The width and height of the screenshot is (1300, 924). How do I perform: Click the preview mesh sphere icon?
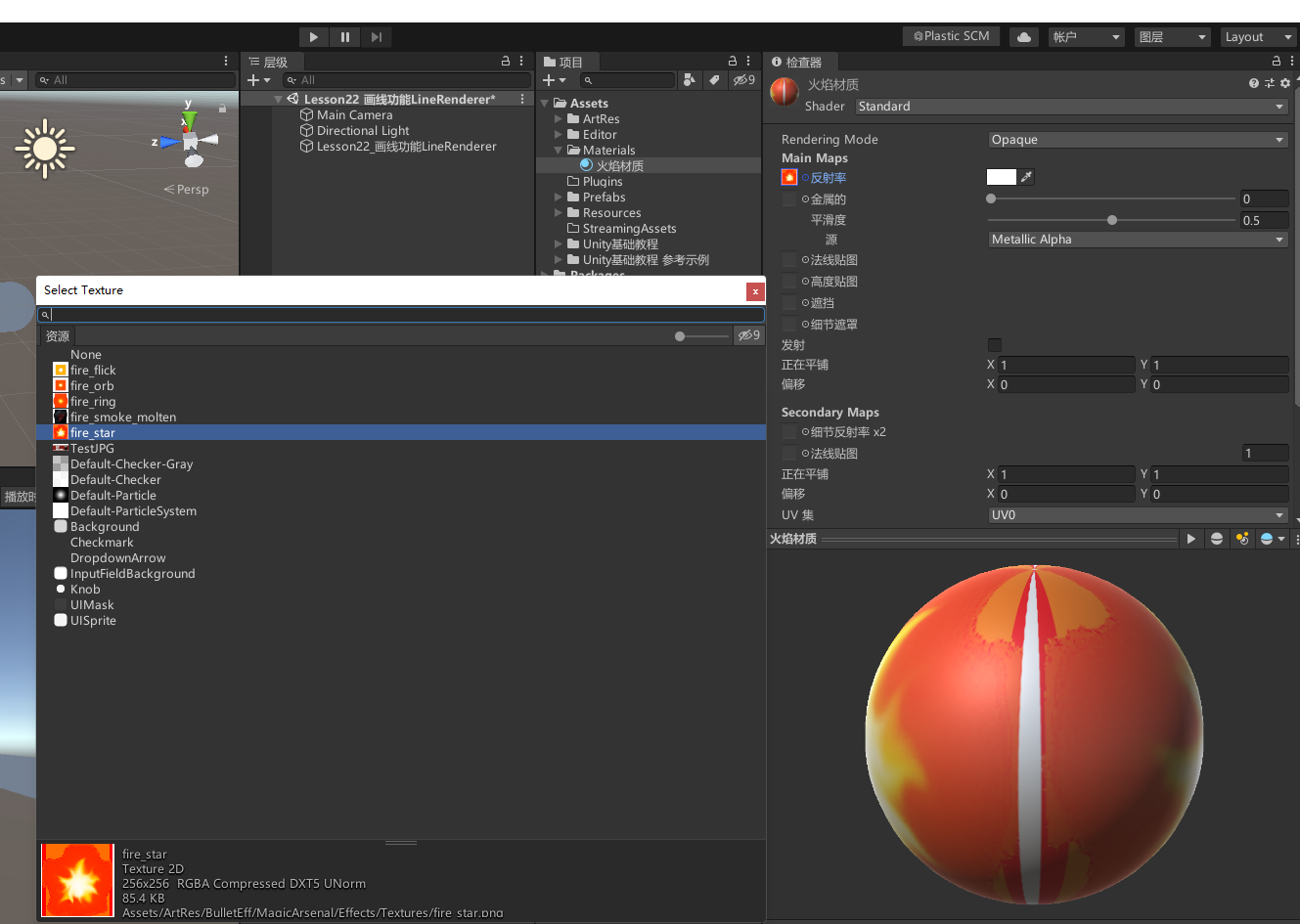pos(1216,539)
